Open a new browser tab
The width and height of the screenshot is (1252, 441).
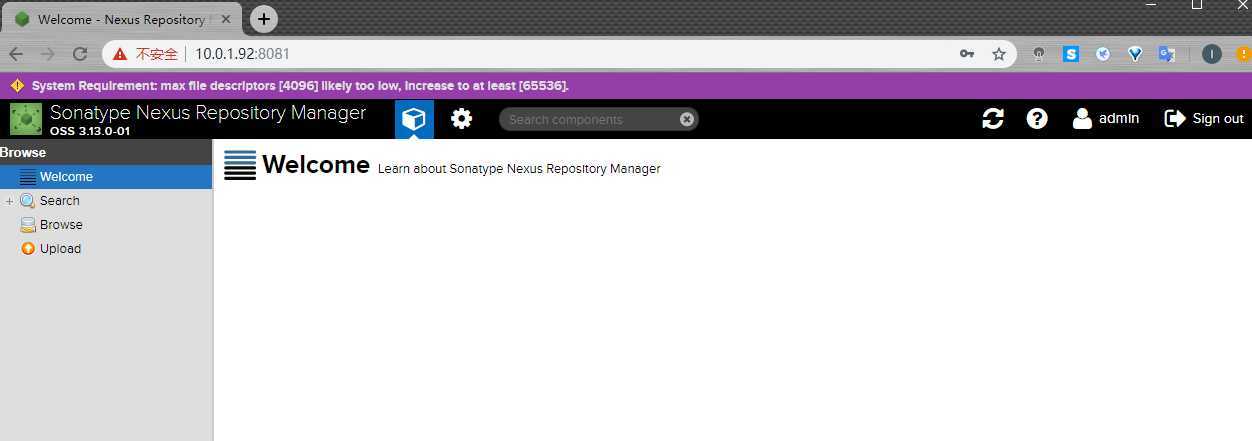point(264,19)
